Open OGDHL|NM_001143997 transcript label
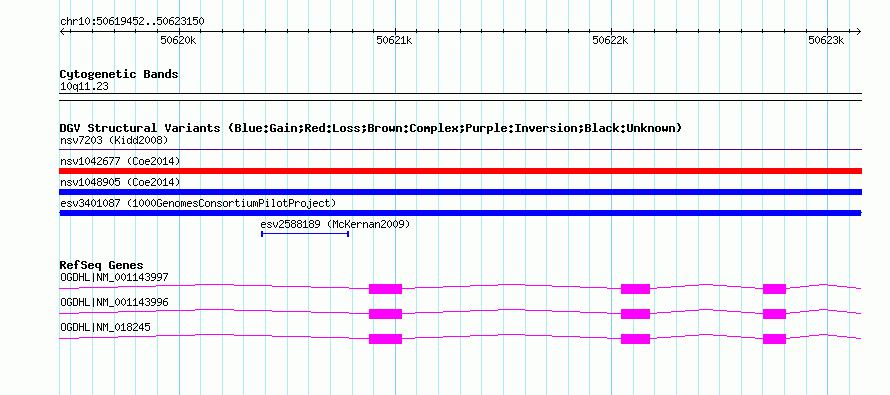The image size is (890, 395). coord(114,277)
